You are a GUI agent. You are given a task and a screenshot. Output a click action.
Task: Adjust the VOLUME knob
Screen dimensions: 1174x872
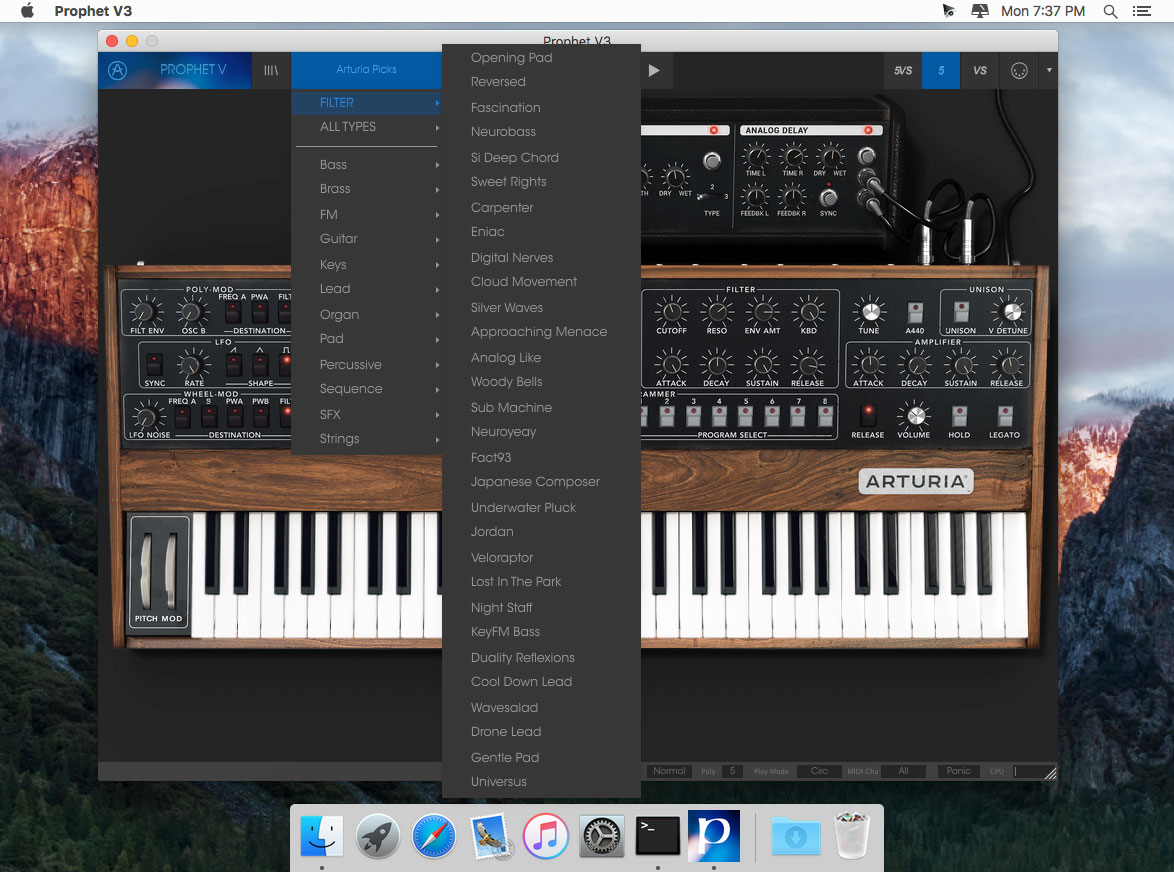915,414
